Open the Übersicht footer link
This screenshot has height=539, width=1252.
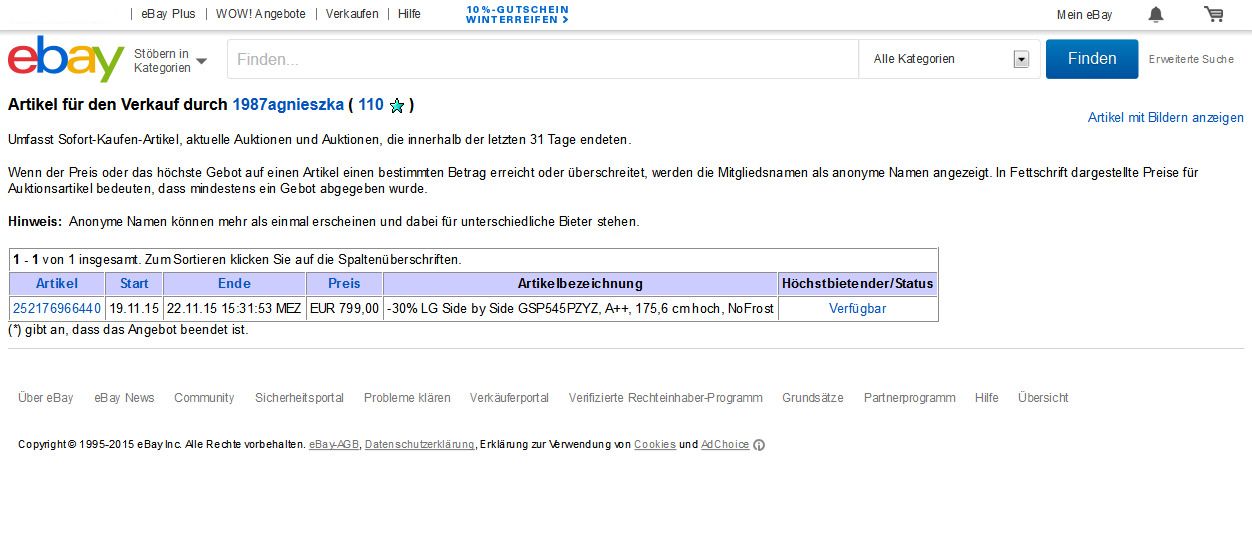point(1043,397)
